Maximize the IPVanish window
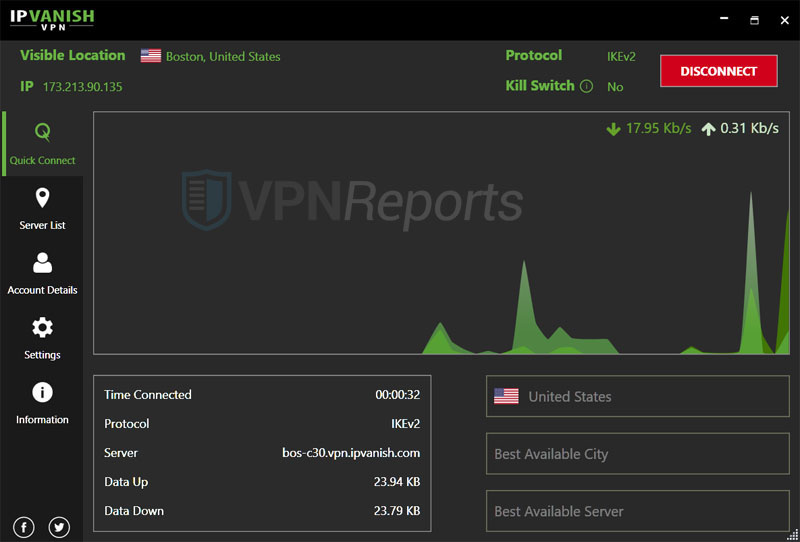Viewport: 800px width, 542px height. click(754, 20)
